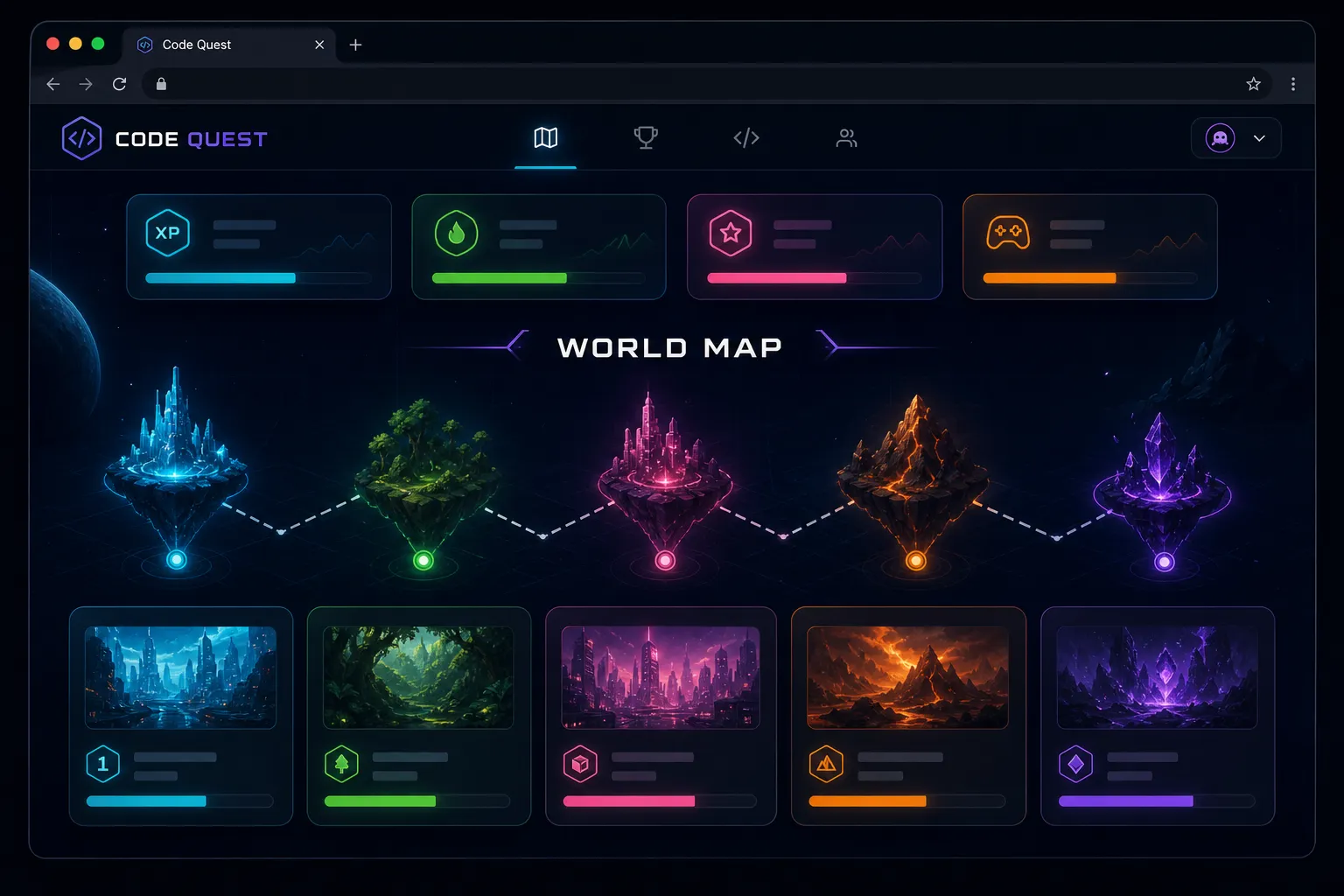Viewport: 1344px width, 896px height.
Task: Open the purple crystal level thumbnail
Action: [1157, 677]
